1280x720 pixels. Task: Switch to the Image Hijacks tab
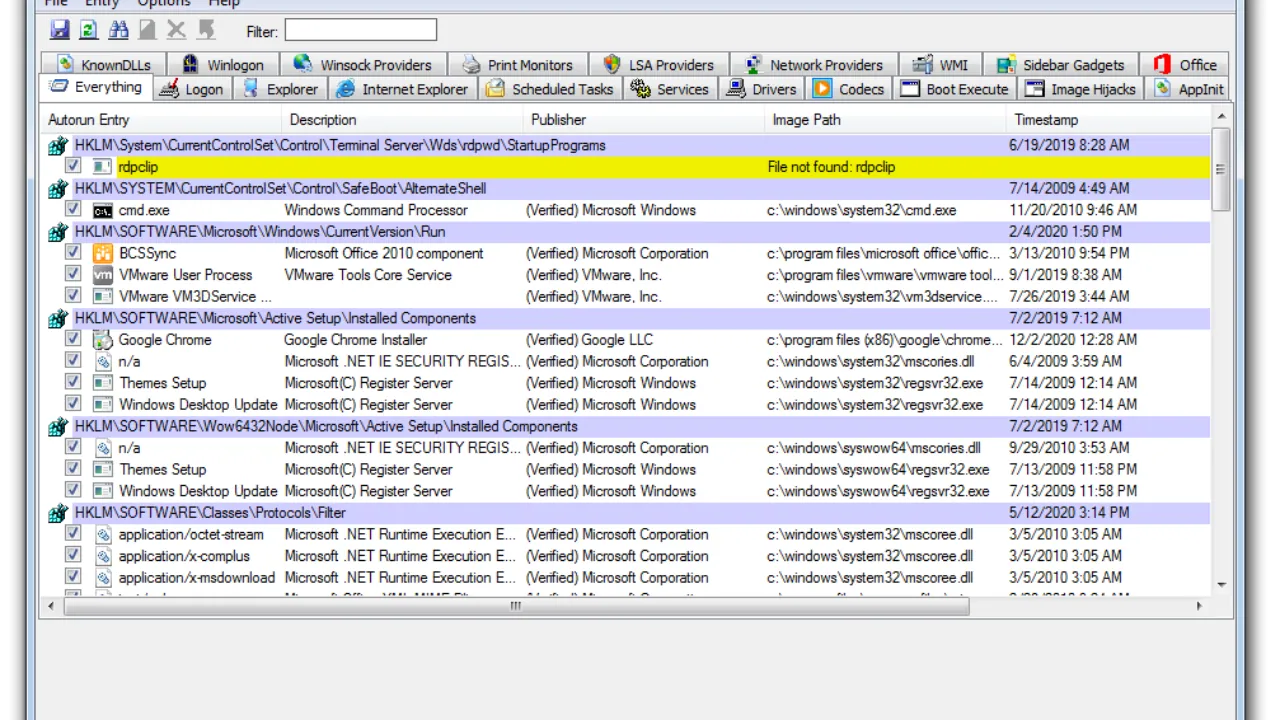pyautogui.click(x=1082, y=89)
